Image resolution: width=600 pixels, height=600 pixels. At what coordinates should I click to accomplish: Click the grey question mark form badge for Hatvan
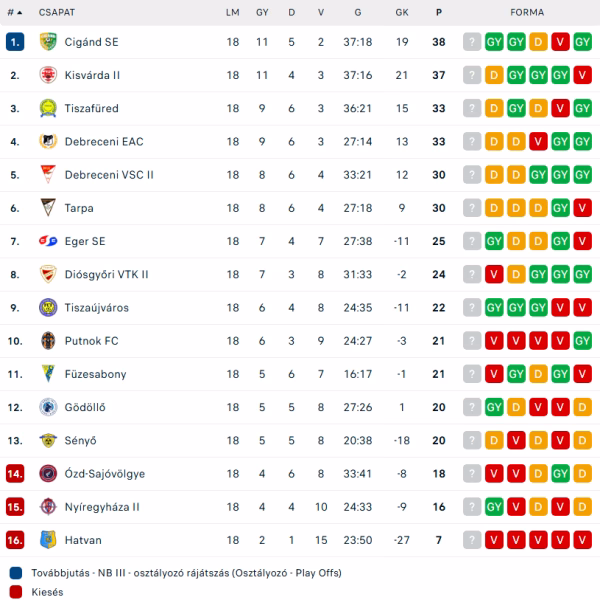tap(472, 540)
